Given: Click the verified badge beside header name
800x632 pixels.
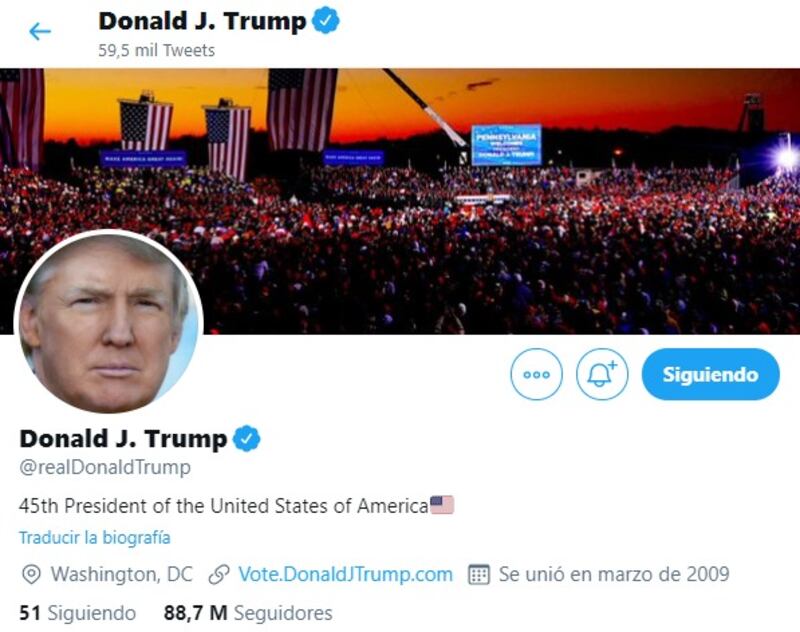Looking at the screenshot, I should click(x=326, y=21).
